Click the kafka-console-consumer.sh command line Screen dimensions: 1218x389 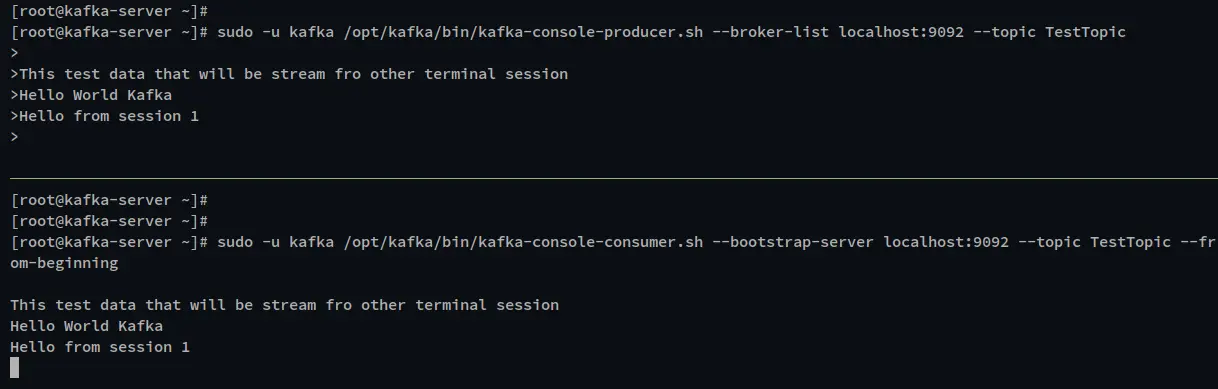614,253
